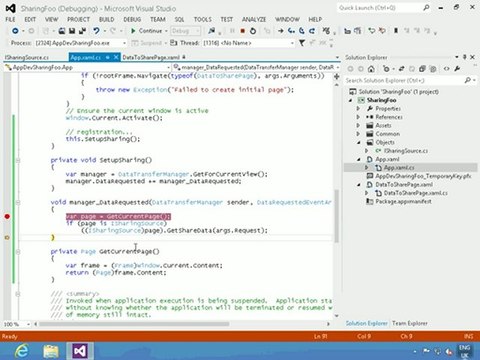Open the Thread combo box

[x=249, y=43]
